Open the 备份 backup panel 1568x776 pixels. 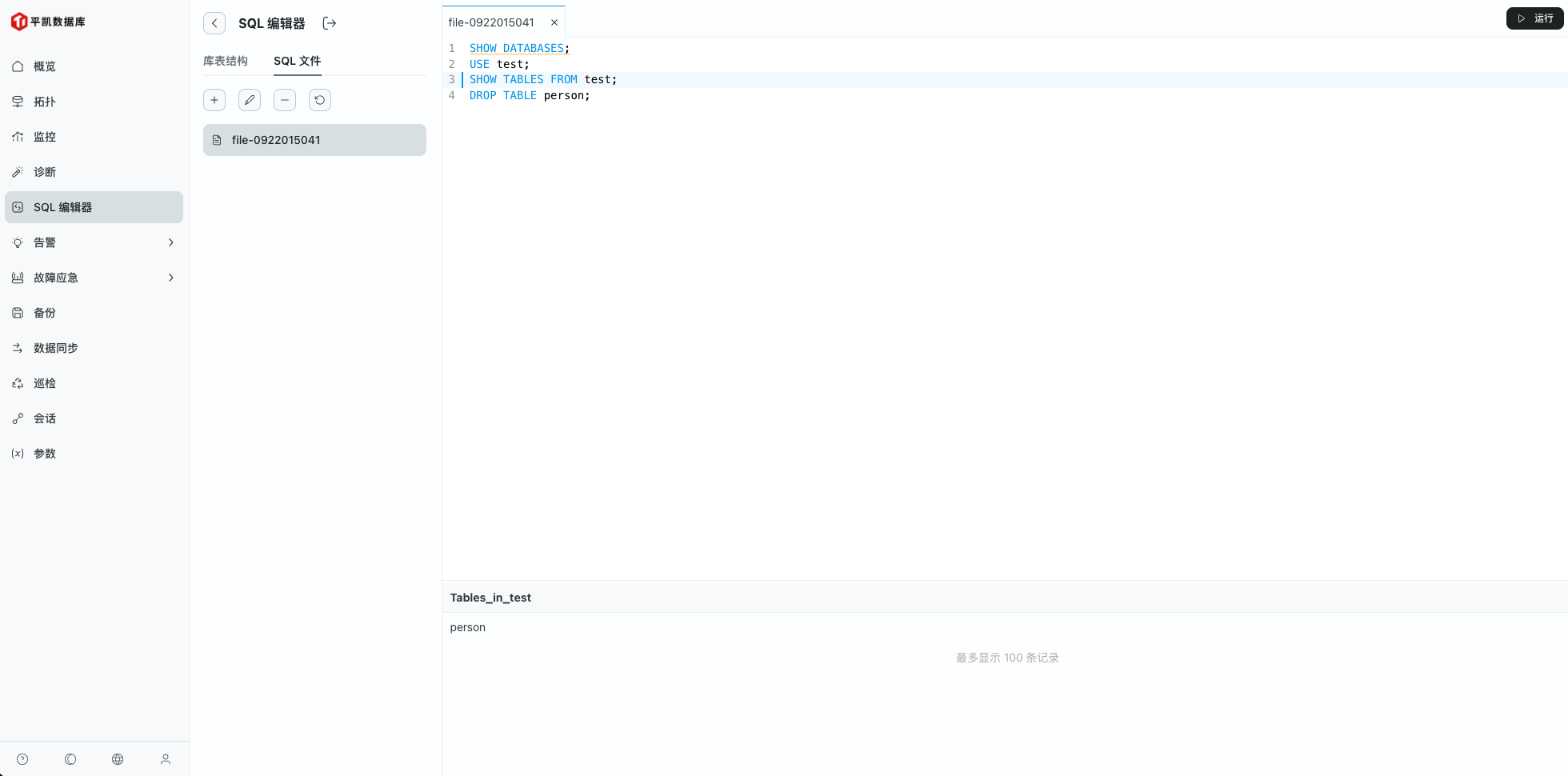tap(44, 312)
